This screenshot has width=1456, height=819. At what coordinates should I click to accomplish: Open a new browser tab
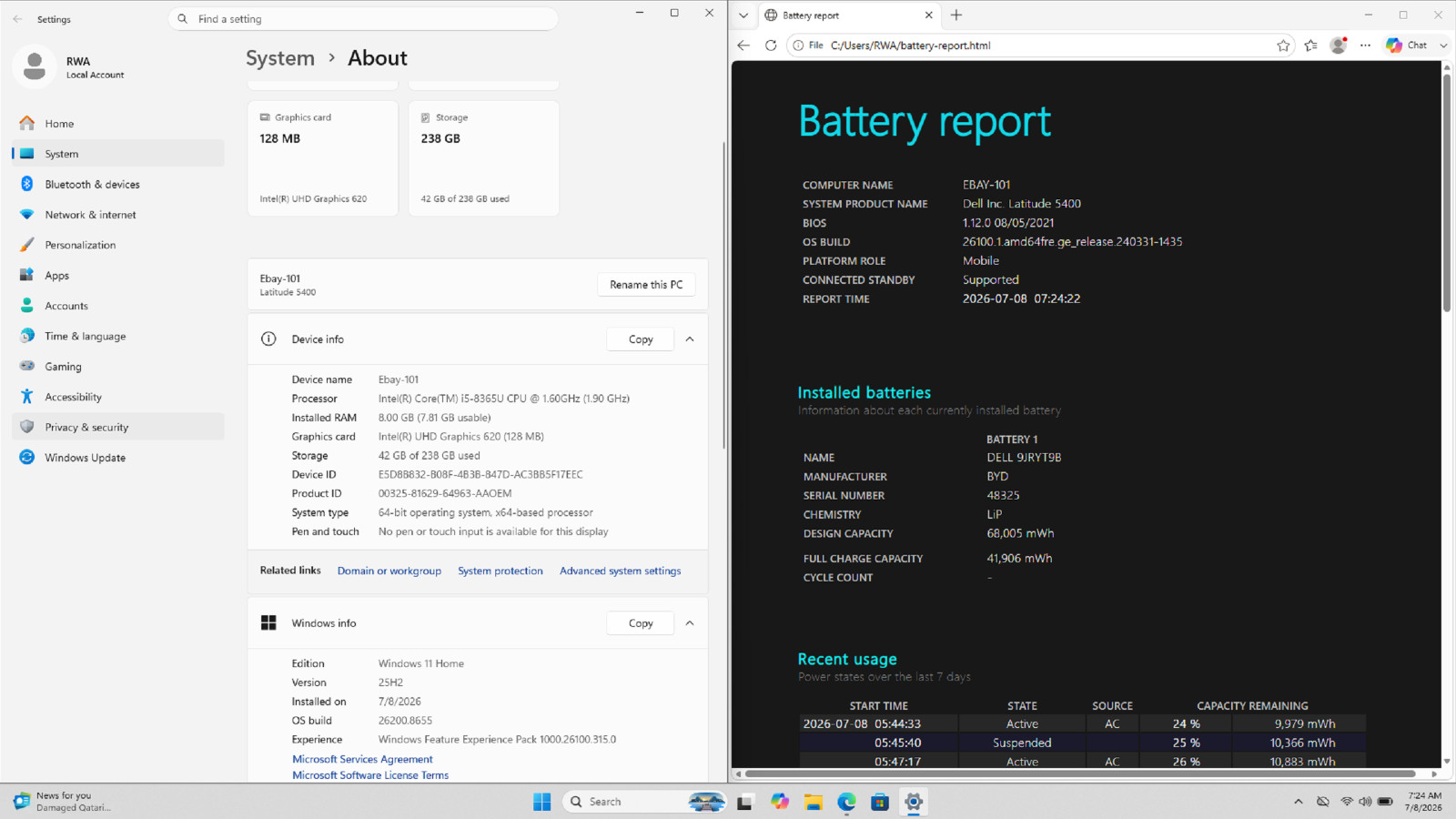(956, 15)
